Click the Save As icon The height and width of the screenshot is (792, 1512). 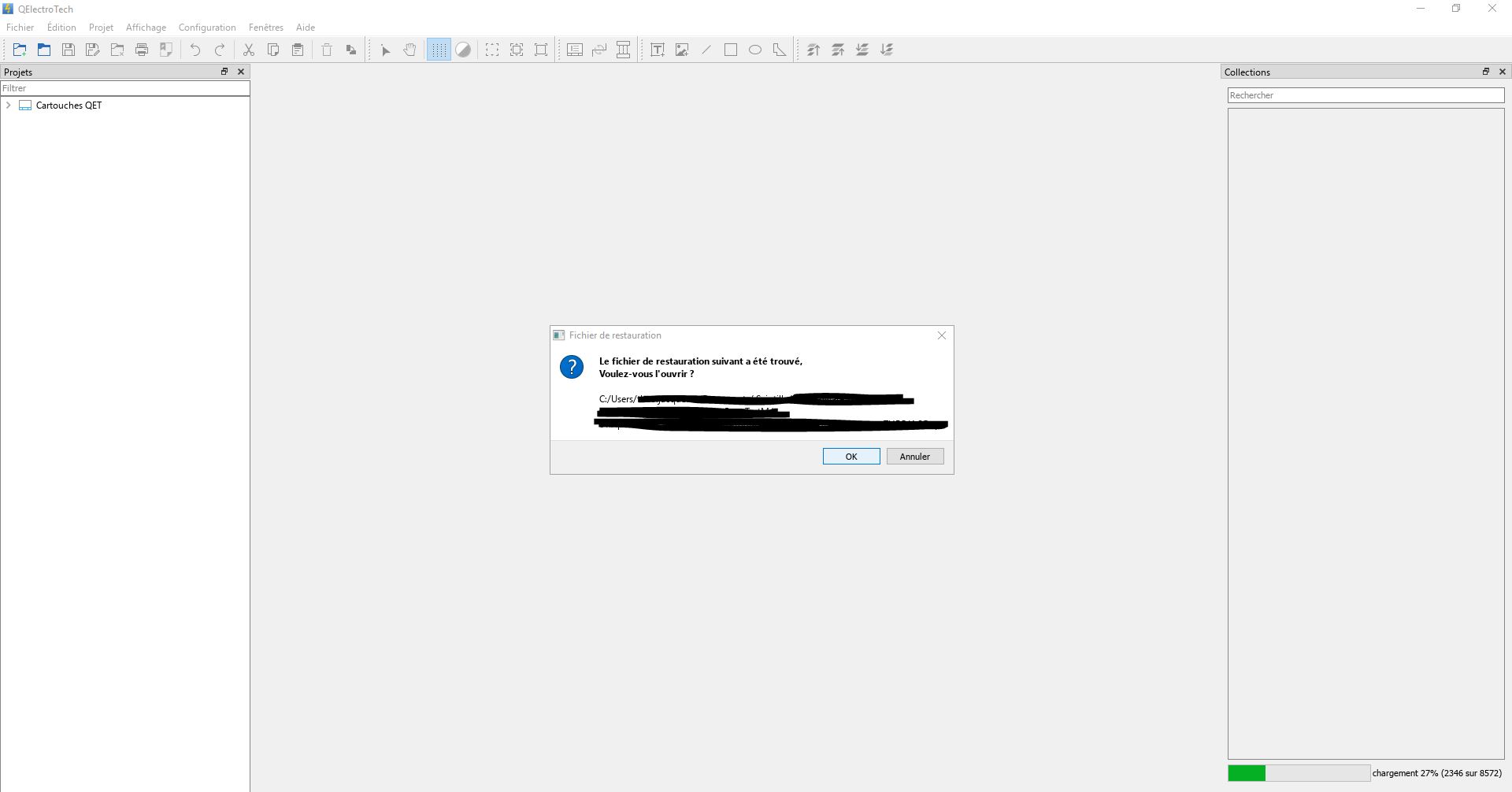pos(93,50)
